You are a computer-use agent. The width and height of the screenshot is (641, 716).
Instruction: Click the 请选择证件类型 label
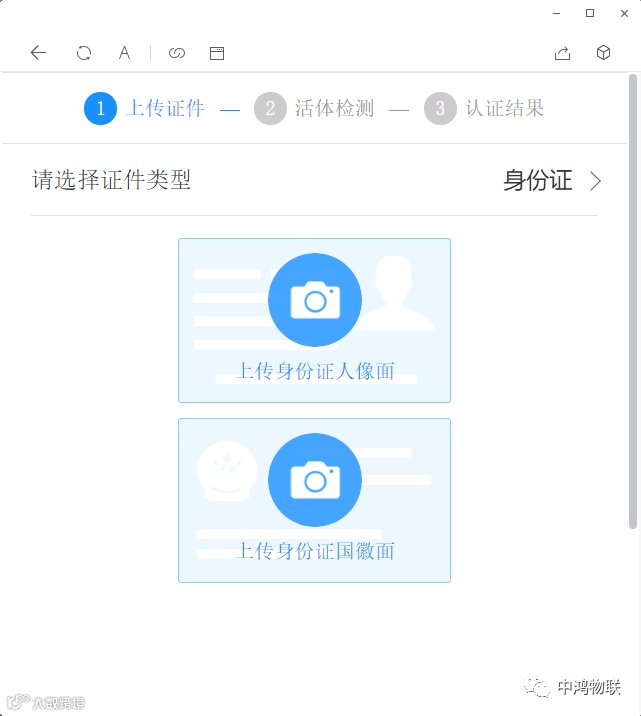(111, 179)
